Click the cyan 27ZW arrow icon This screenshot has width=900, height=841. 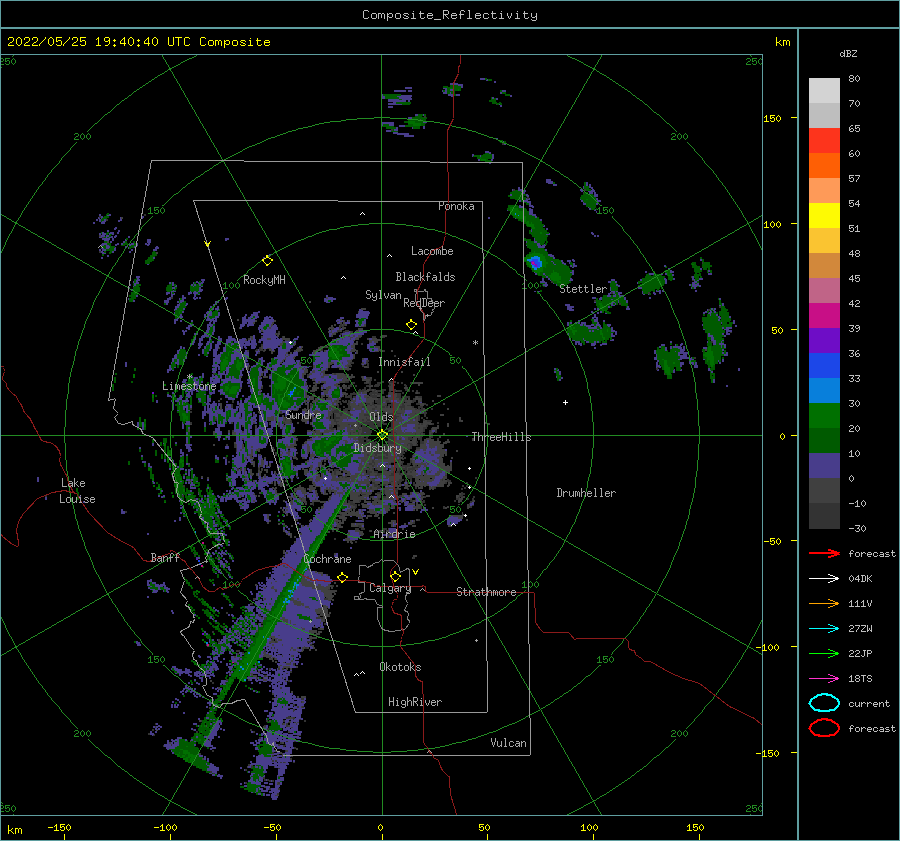click(x=824, y=629)
